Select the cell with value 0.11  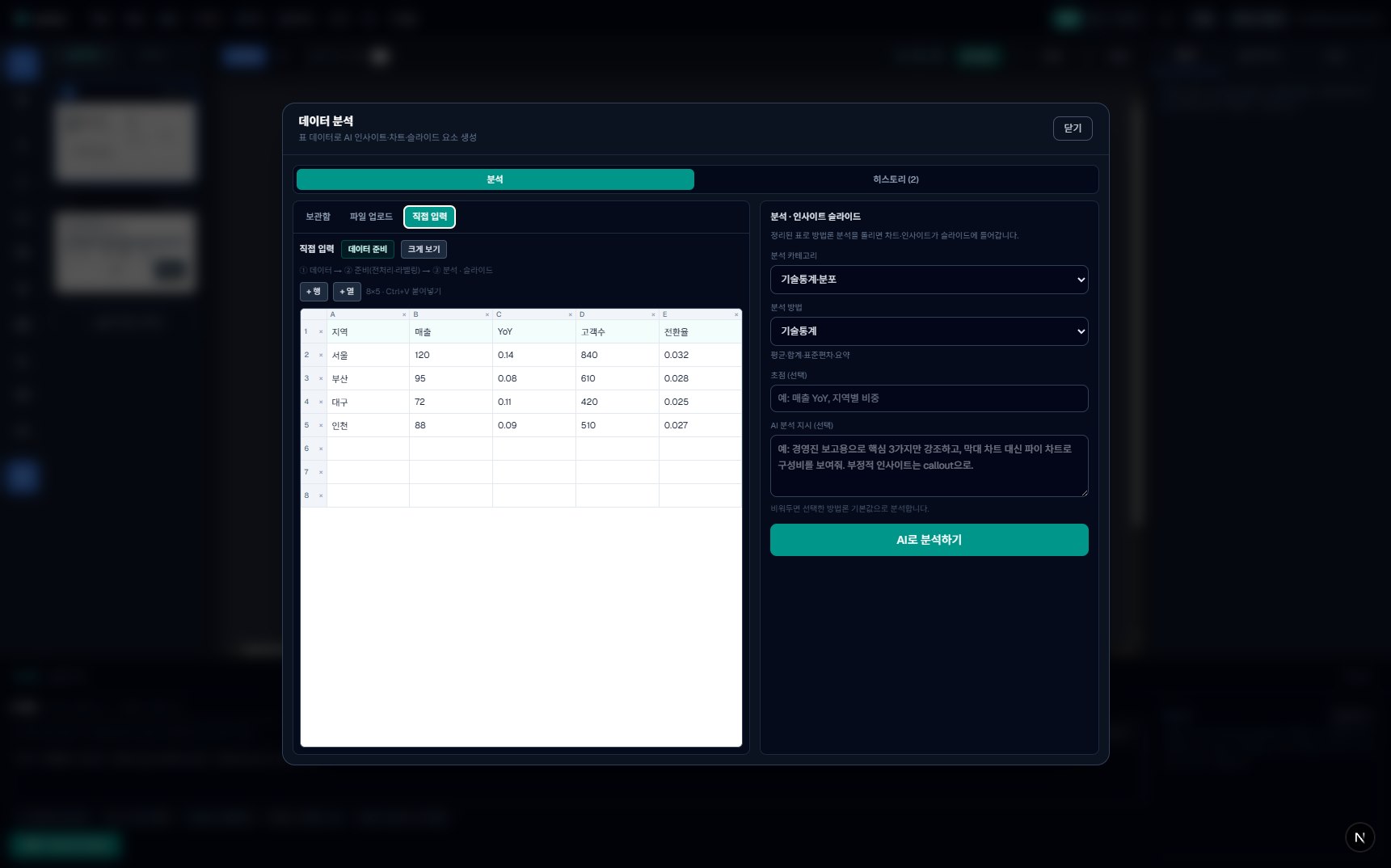coord(534,402)
